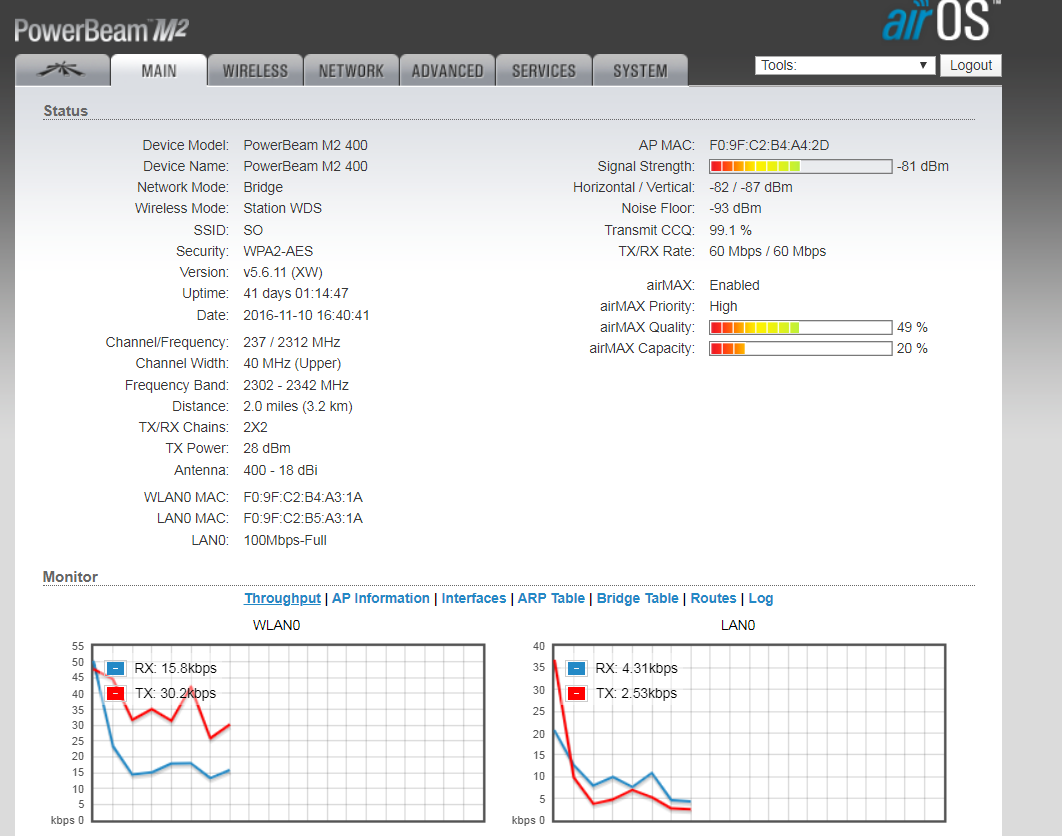
Task: Click the Network Mode value Bridge
Action: coord(263,187)
